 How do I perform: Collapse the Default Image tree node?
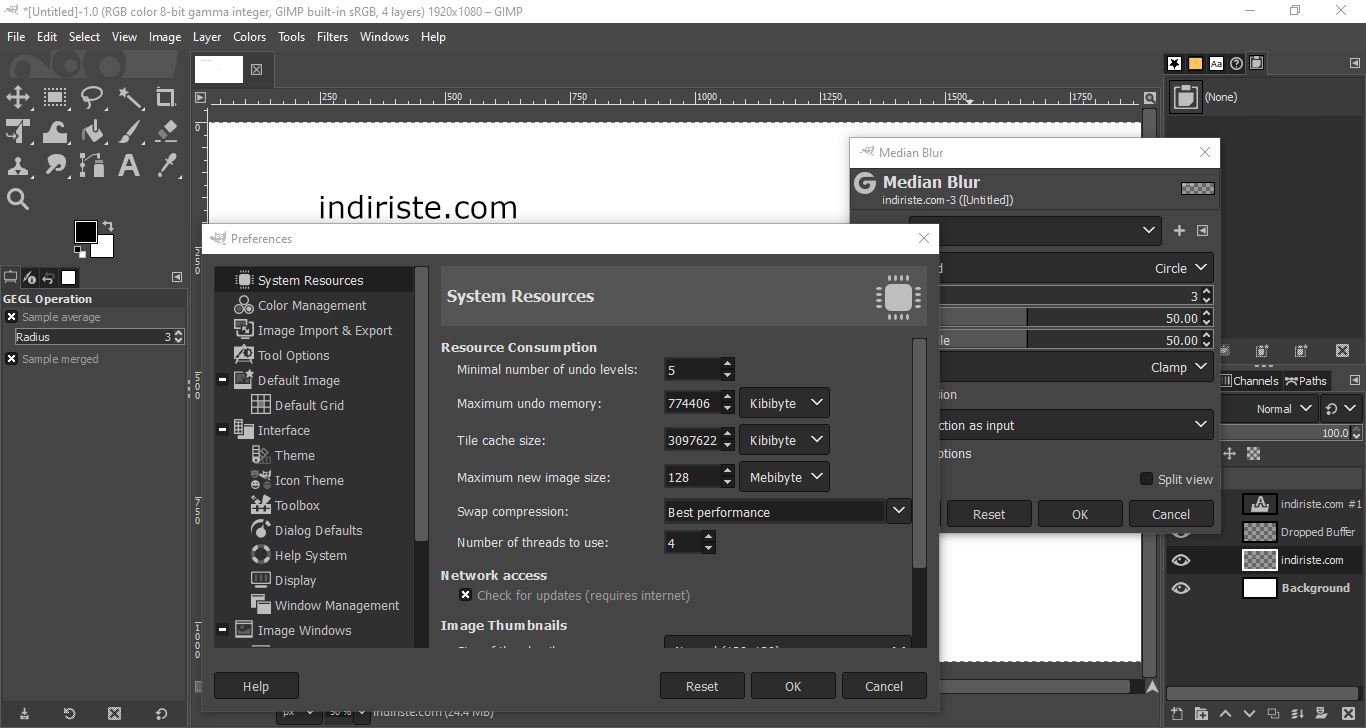pos(222,380)
